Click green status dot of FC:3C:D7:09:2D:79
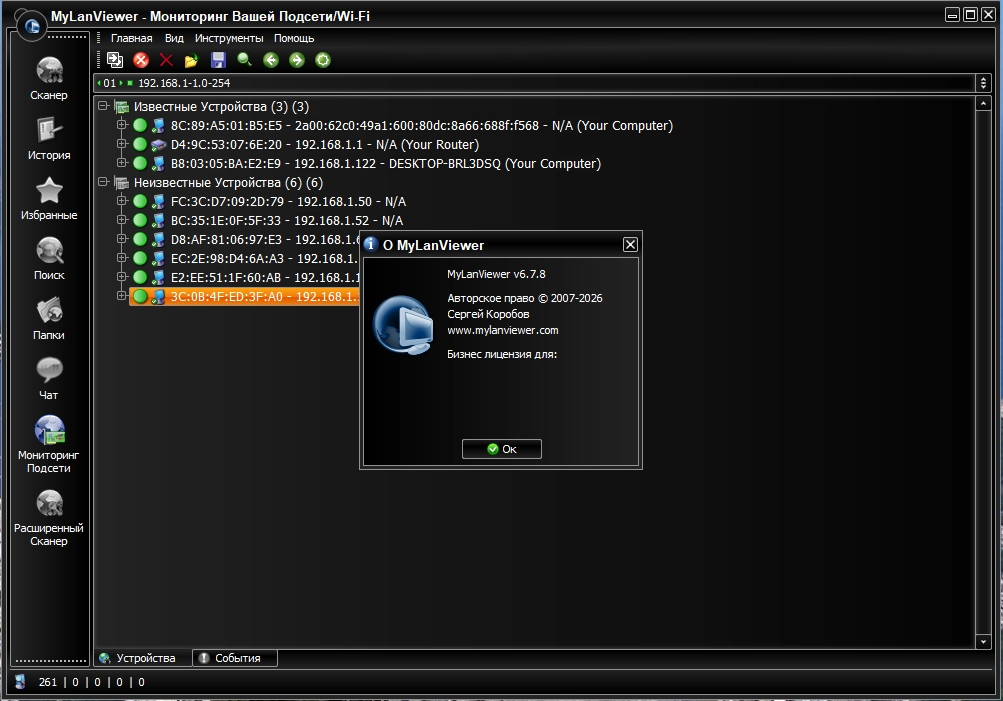 pyautogui.click(x=139, y=201)
